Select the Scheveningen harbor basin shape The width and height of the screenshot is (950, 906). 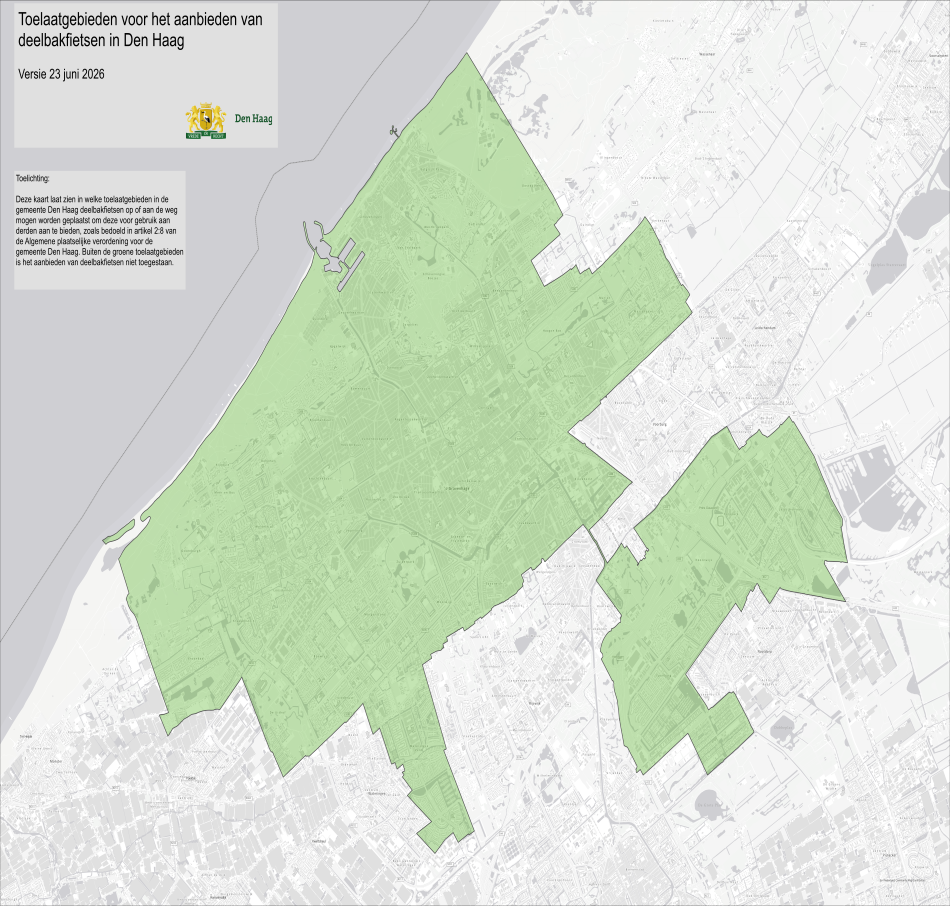[332, 255]
